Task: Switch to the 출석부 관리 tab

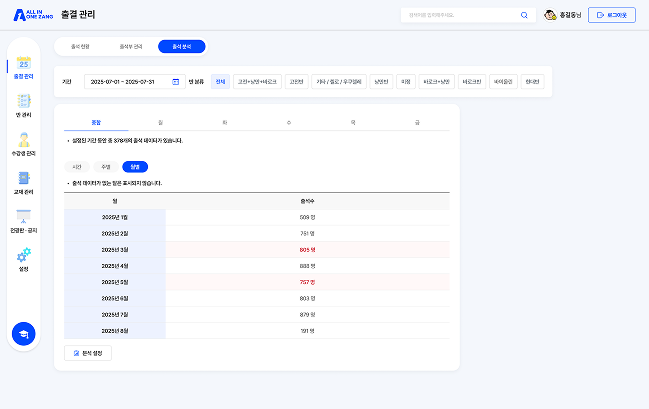Action: pyautogui.click(x=131, y=46)
